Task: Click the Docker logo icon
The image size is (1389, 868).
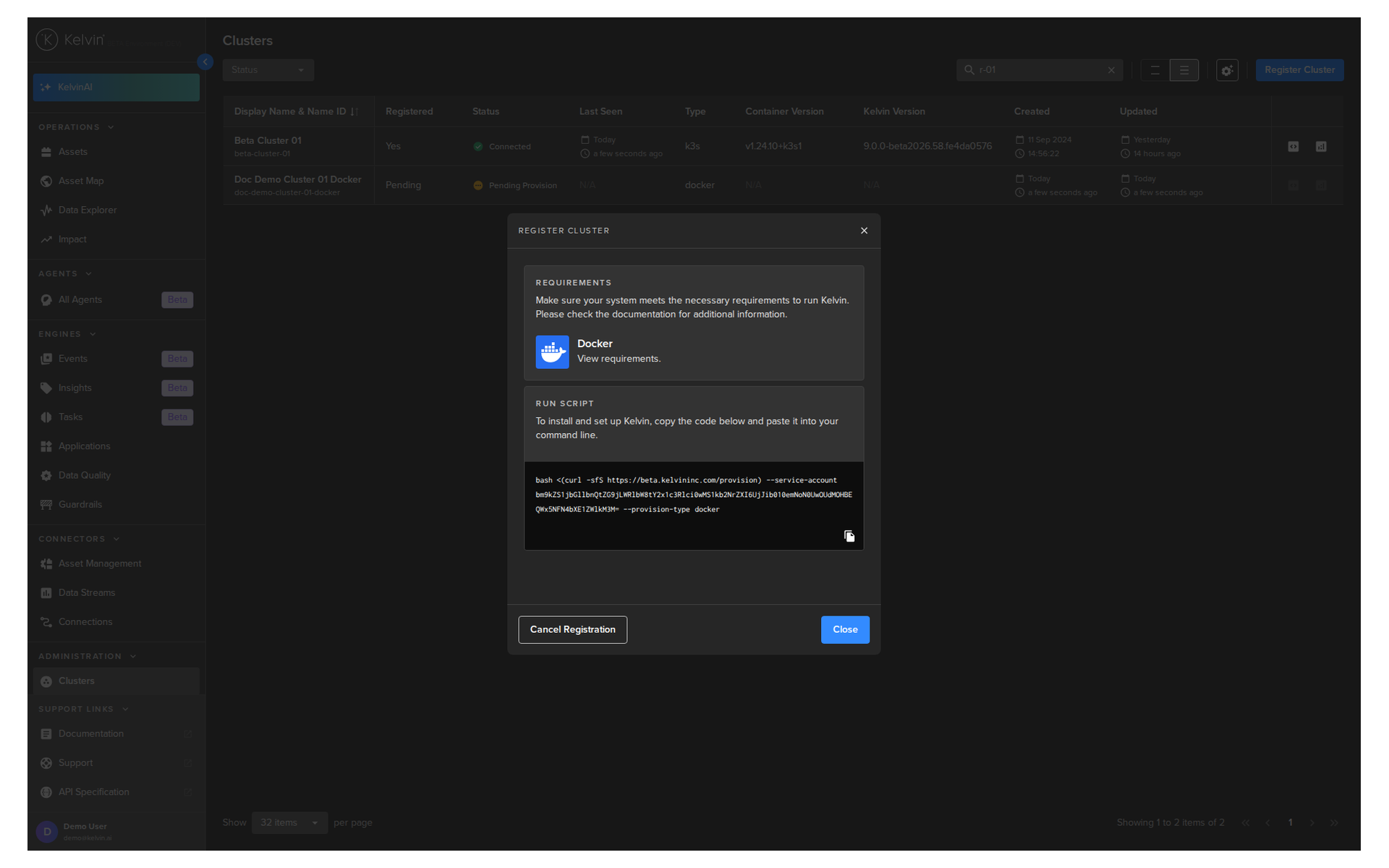Action: click(552, 352)
